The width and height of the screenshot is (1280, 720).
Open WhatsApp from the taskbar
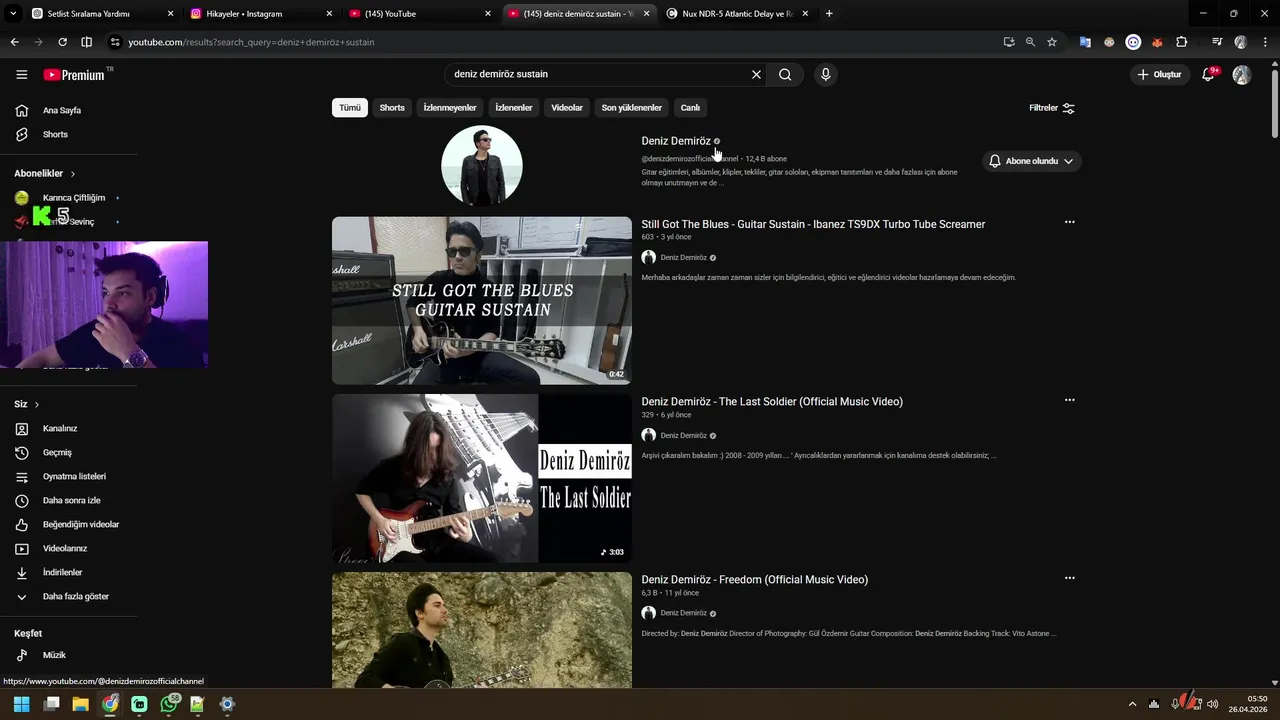(168, 704)
